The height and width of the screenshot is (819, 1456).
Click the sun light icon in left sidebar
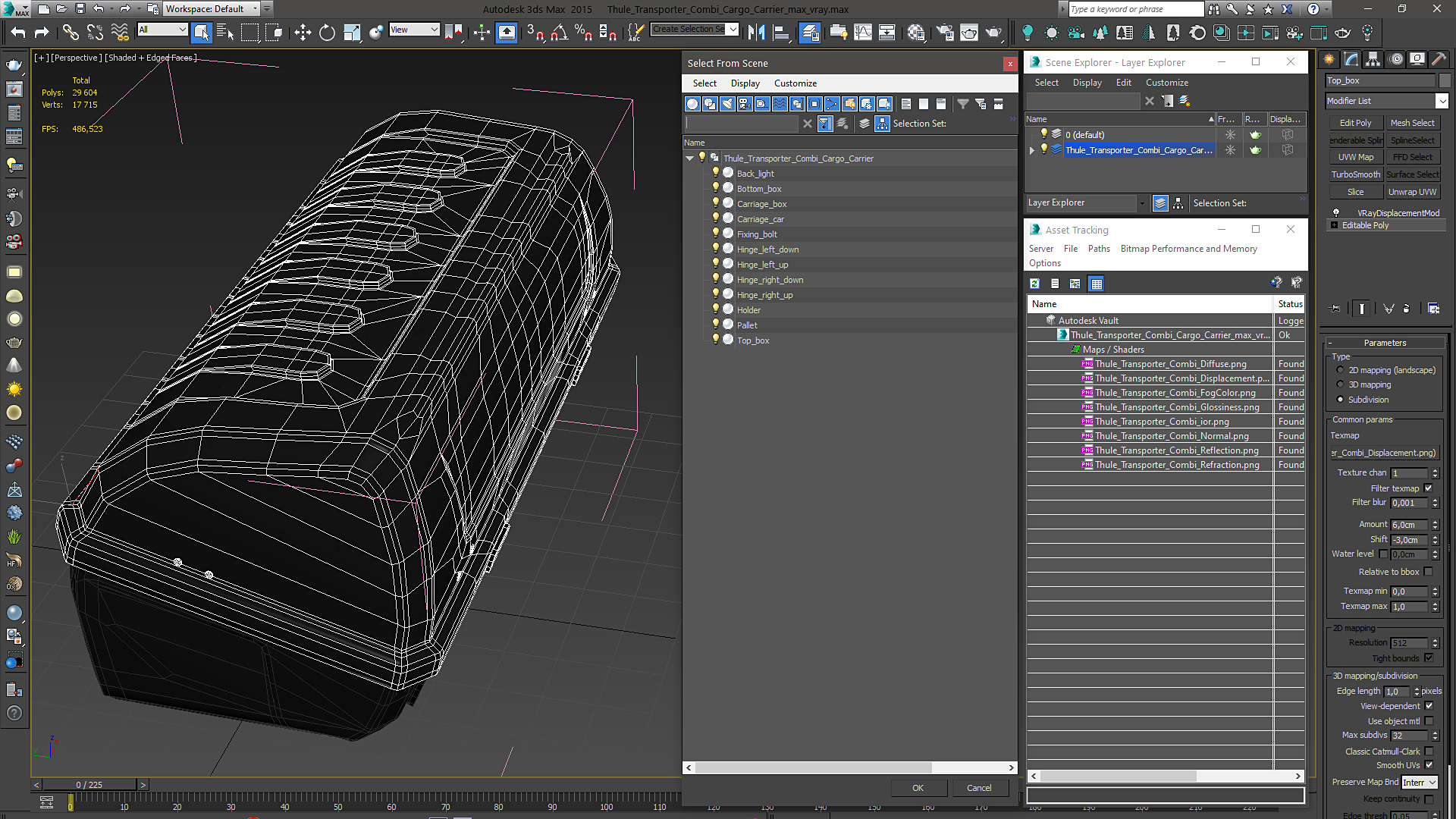[x=14, y=389]
